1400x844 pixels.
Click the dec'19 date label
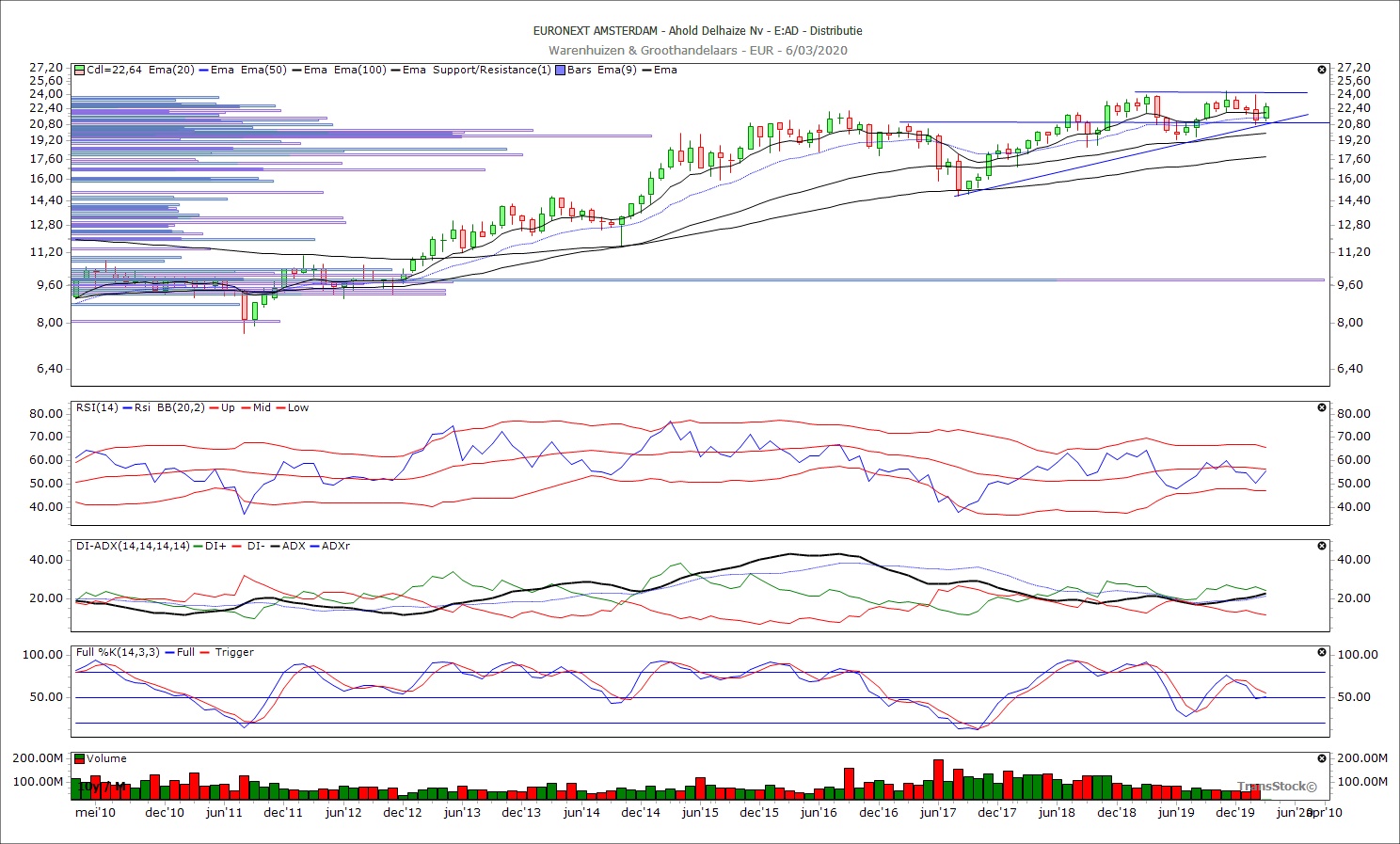pos(1235,813)
